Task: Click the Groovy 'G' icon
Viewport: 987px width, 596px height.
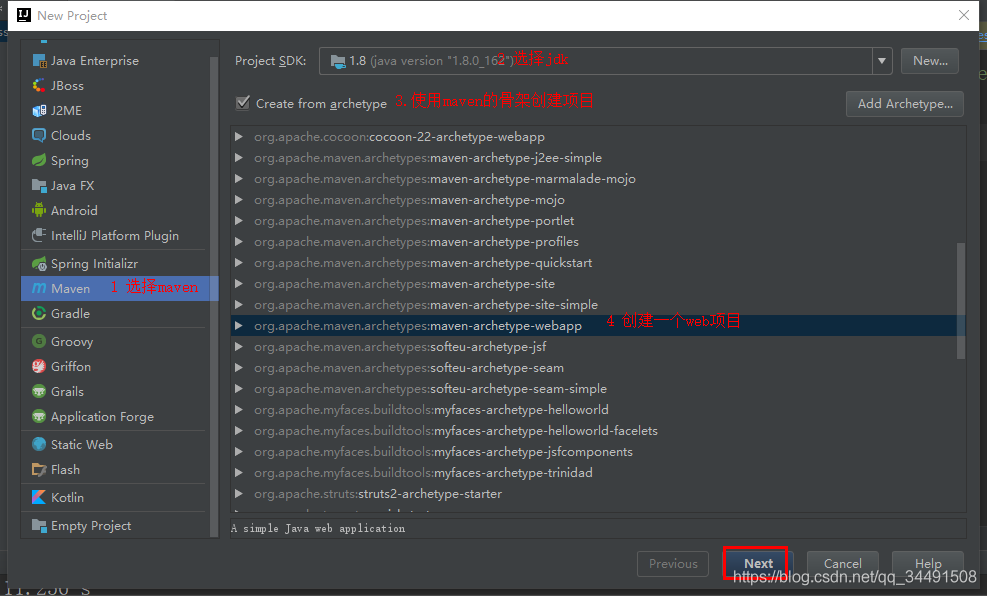Action: tap(39, 341)
